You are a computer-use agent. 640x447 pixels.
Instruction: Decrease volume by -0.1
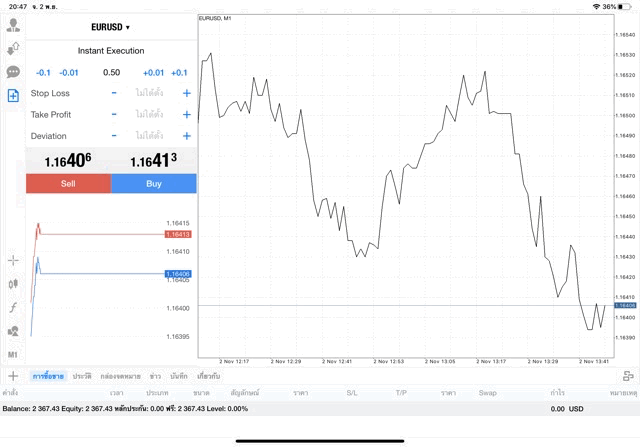(43, 72)
